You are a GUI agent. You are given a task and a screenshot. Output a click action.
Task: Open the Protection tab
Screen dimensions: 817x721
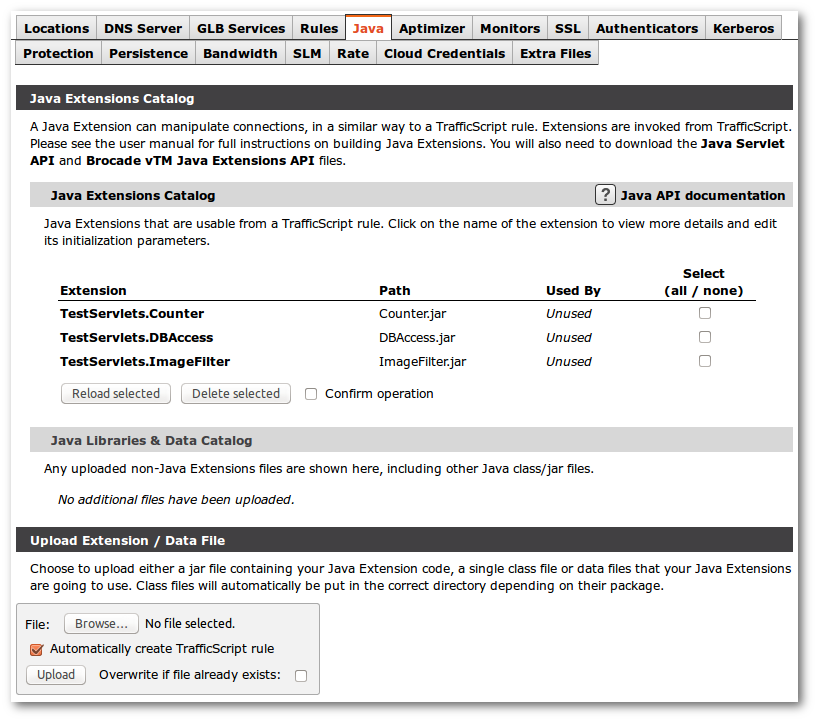tap(58, 54)
